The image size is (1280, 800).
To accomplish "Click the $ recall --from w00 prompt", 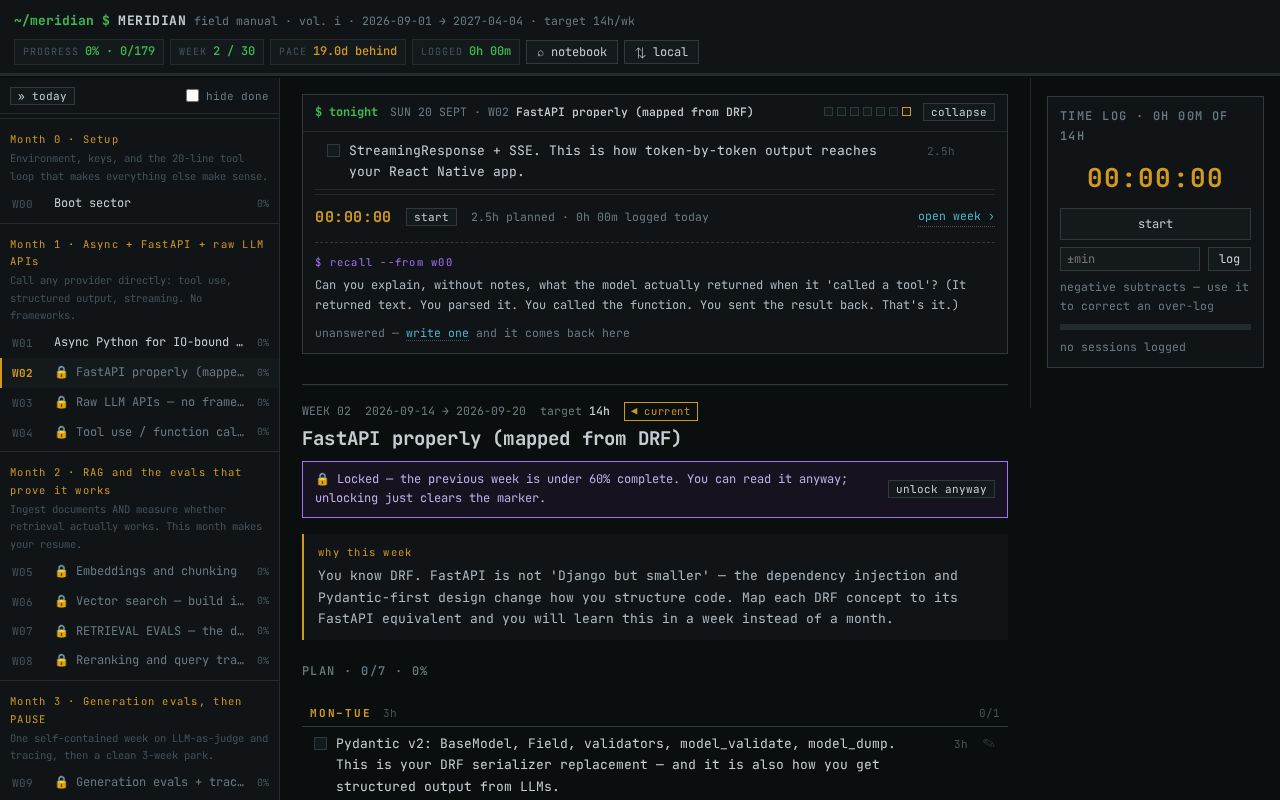I will pyautogui.click(x=384, y=262).
